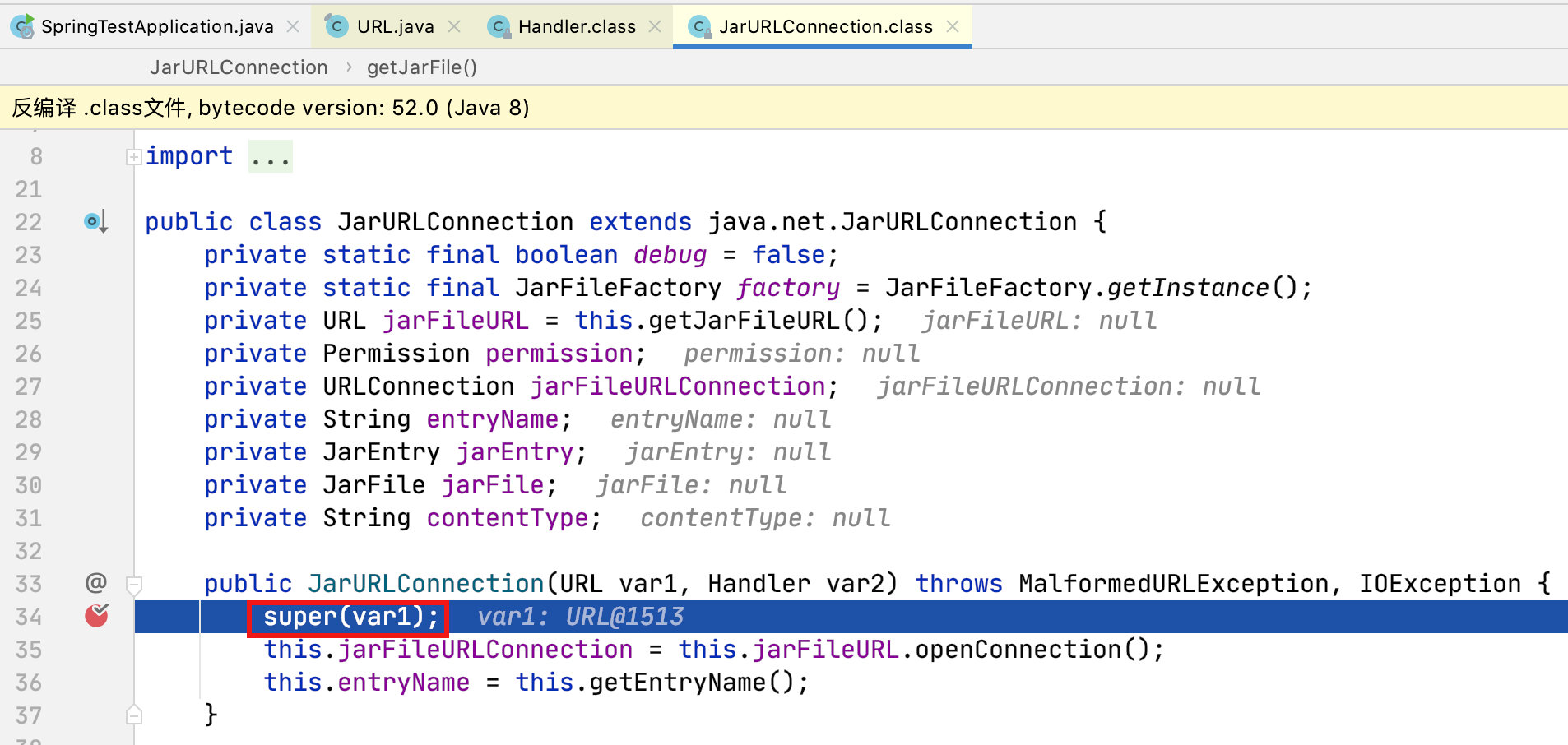The width and height of the screenshot is (1568, 745).
Task: Collapse the constructor at line 33
Action: tap(134, 585)
